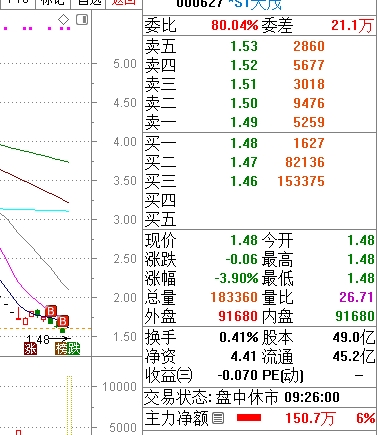Screen dimensions: 377x435
Task: Click the 现价 value 1.48
Action: point(244,240)
